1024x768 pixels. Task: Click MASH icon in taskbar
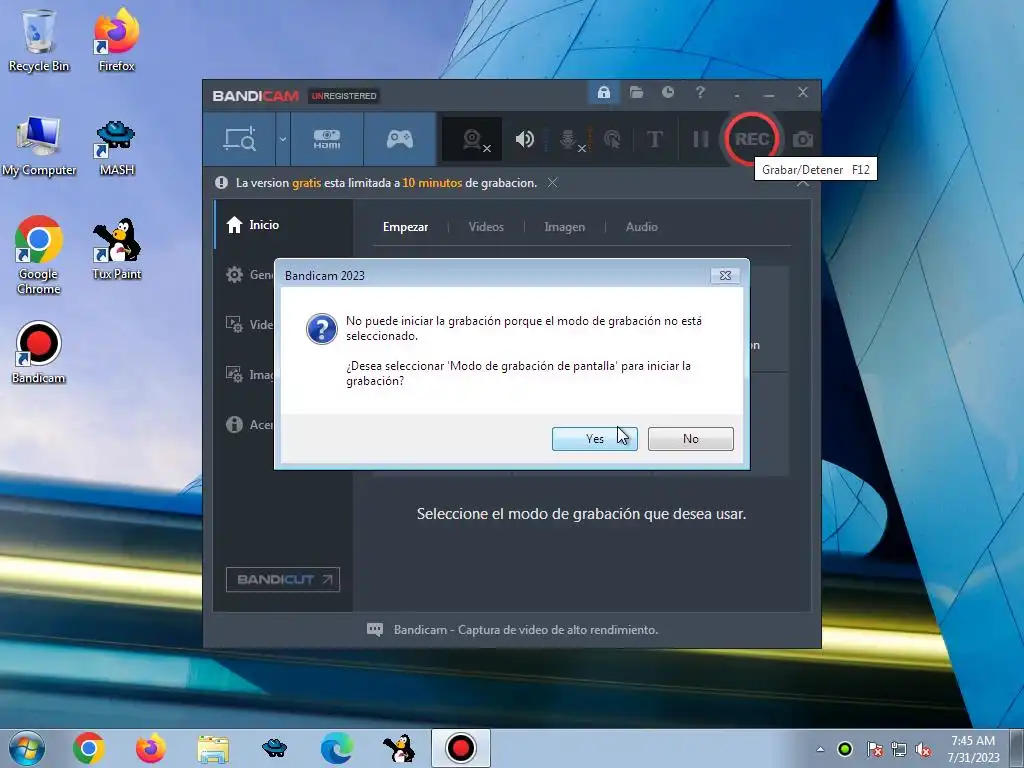(x=274, y=748)
